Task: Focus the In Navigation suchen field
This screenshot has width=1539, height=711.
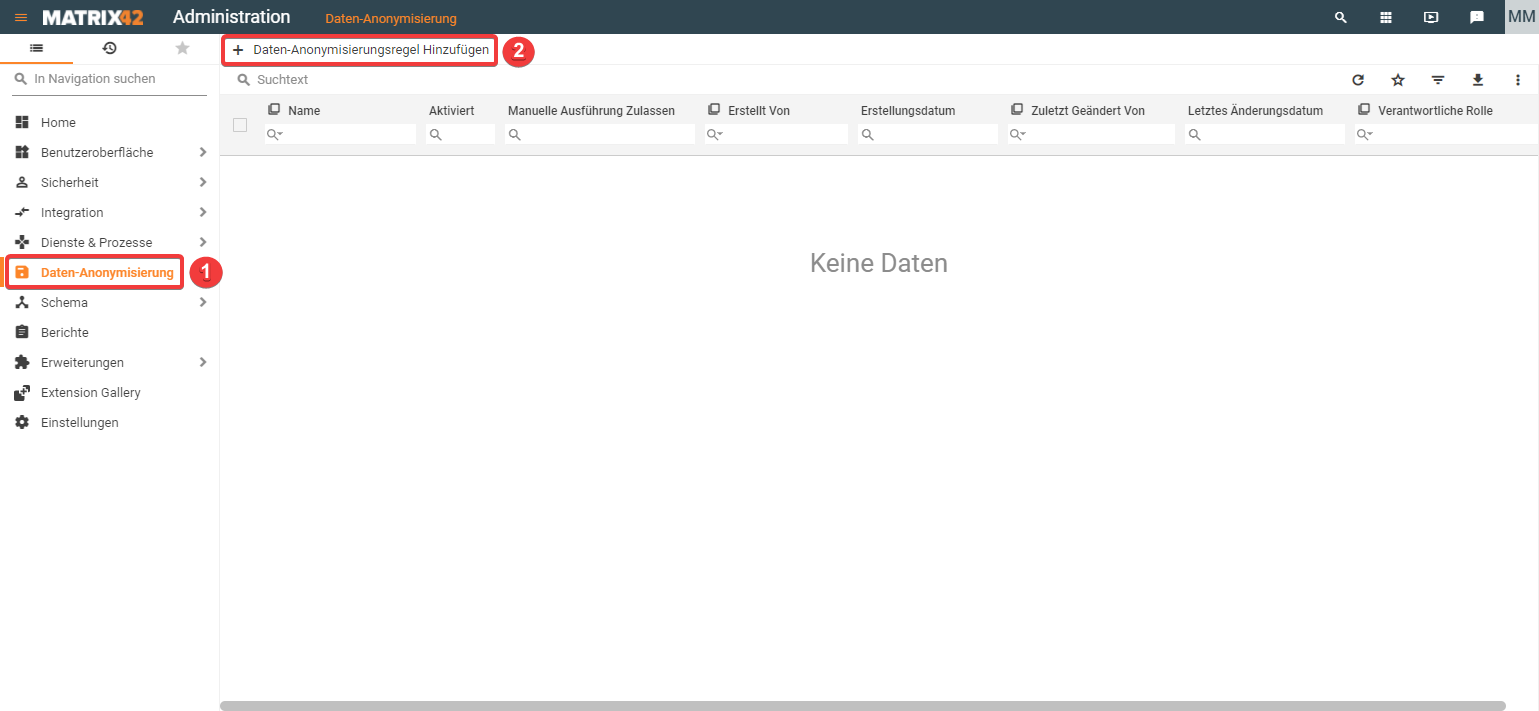Action: pos(110,79)
